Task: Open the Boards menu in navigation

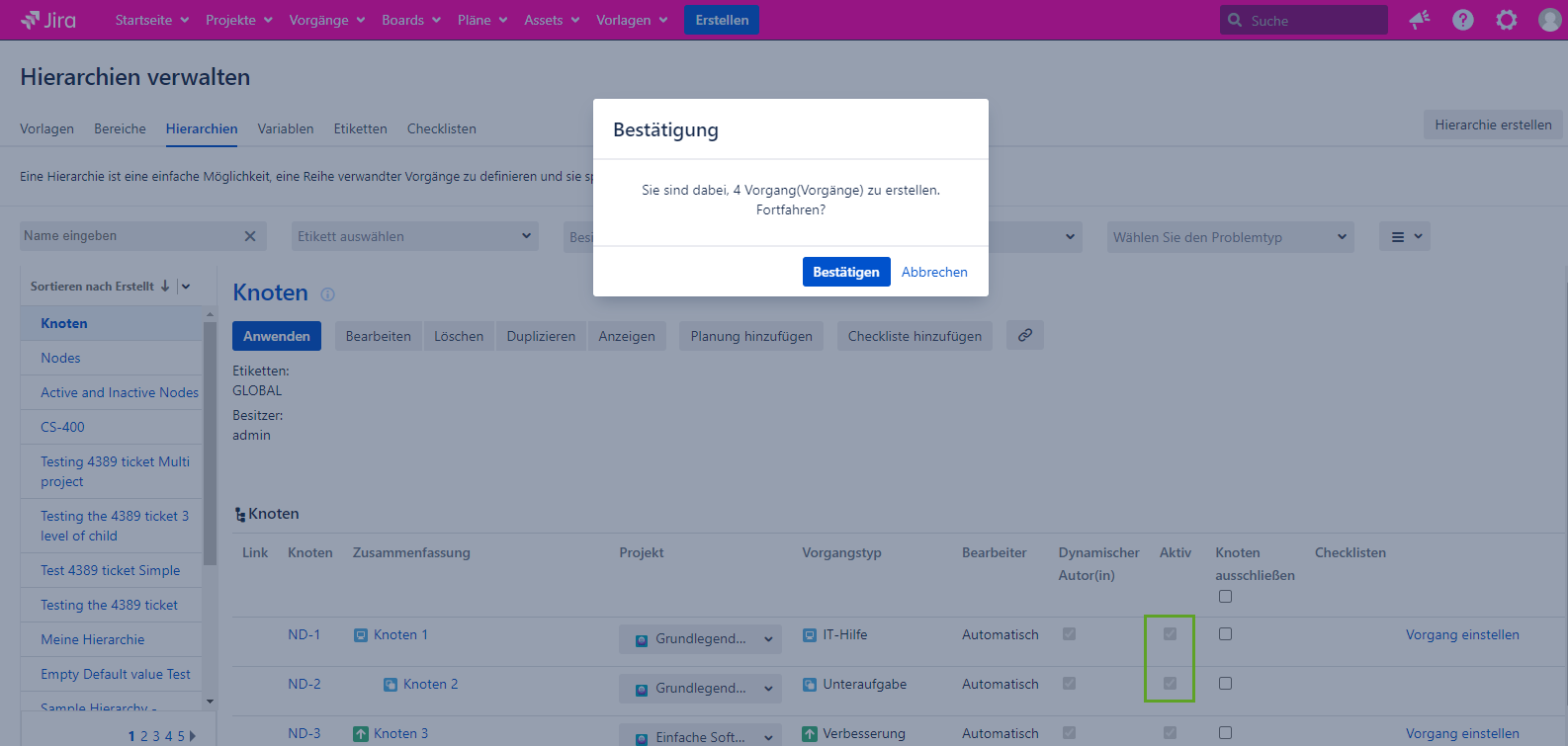Action: click(411, 20)
